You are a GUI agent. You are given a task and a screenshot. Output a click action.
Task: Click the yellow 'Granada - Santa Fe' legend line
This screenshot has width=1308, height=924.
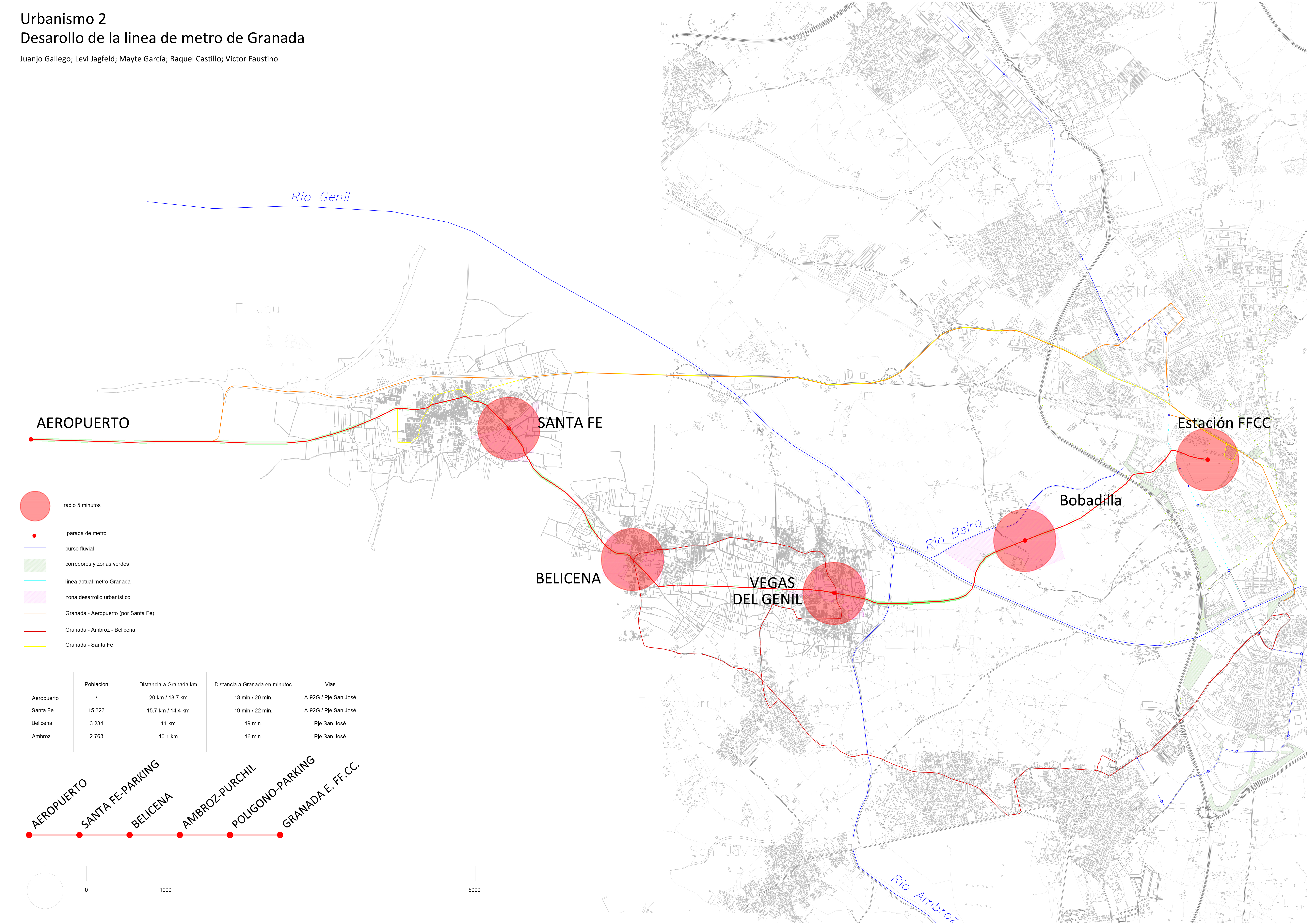[35, 646]
